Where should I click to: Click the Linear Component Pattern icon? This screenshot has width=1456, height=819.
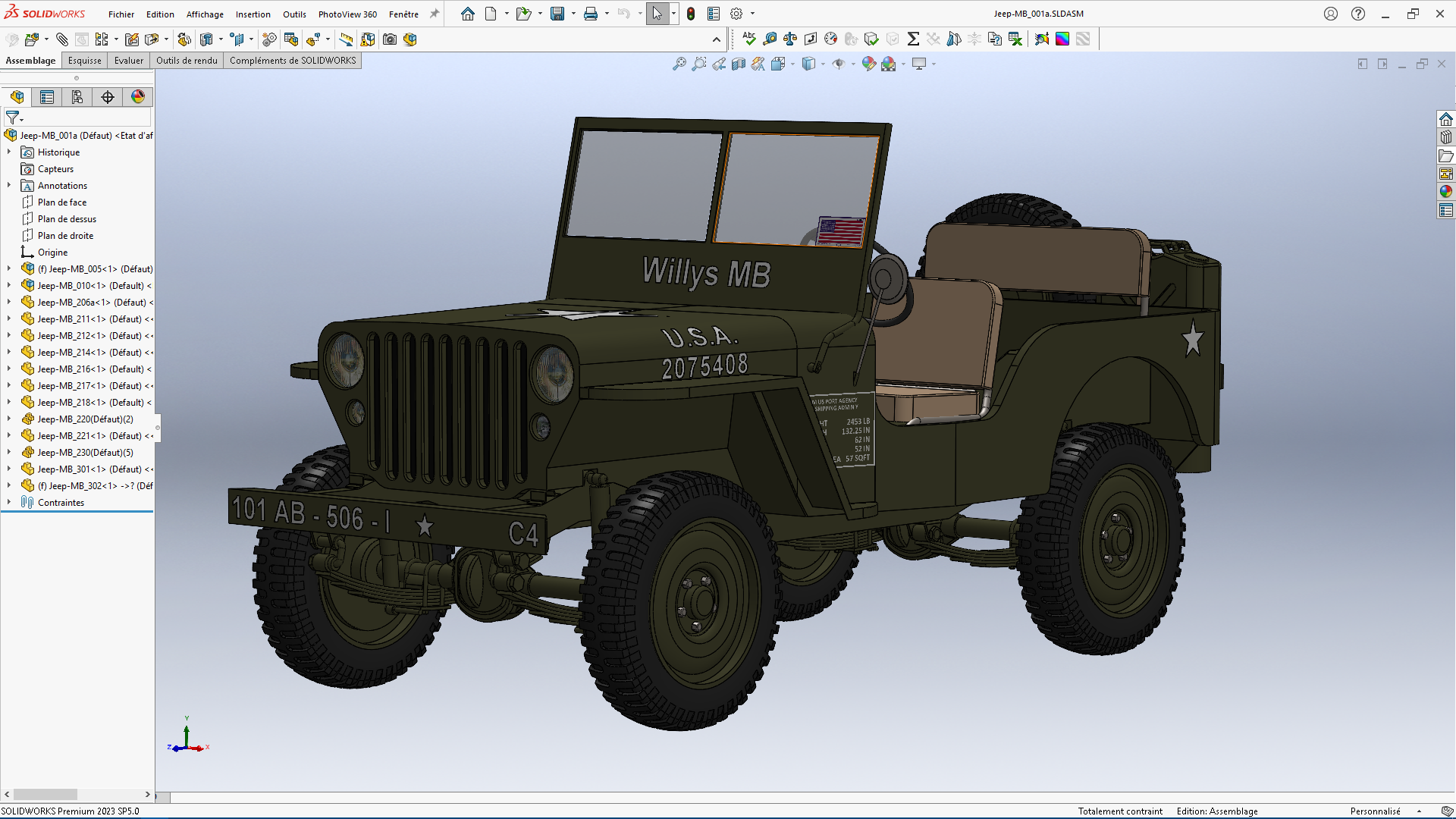pyautogui.click(x=102, y=39)
